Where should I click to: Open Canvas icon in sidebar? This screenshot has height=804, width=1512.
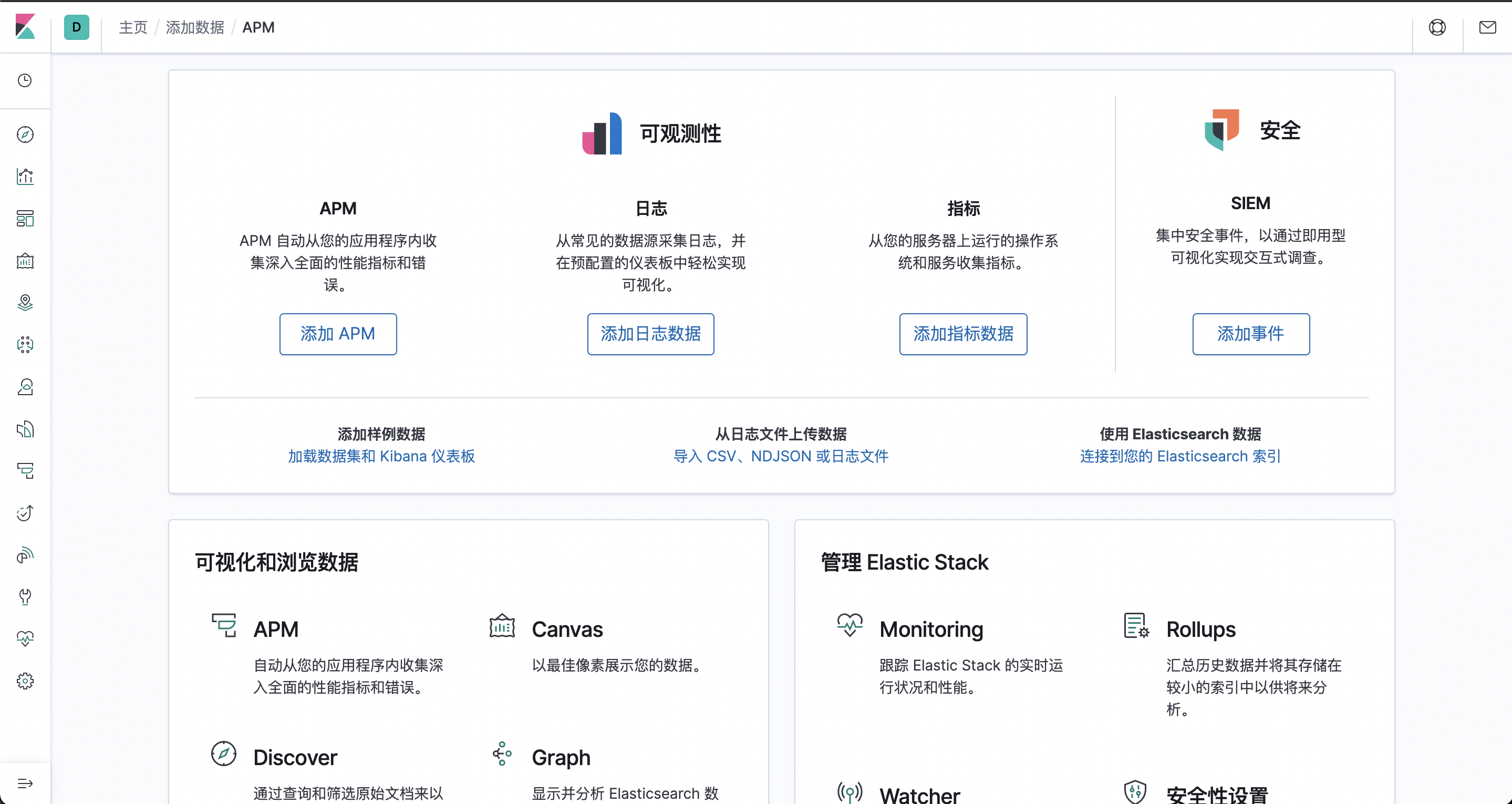[25, 261]
